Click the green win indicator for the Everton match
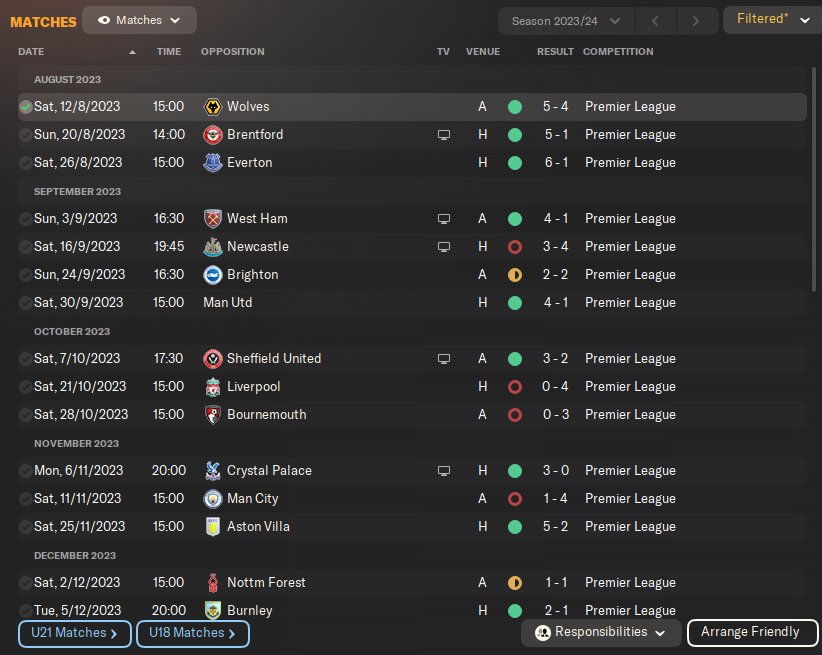Image resolution: width=822 pixels, height=655 pixels. [x=515, y=163]
